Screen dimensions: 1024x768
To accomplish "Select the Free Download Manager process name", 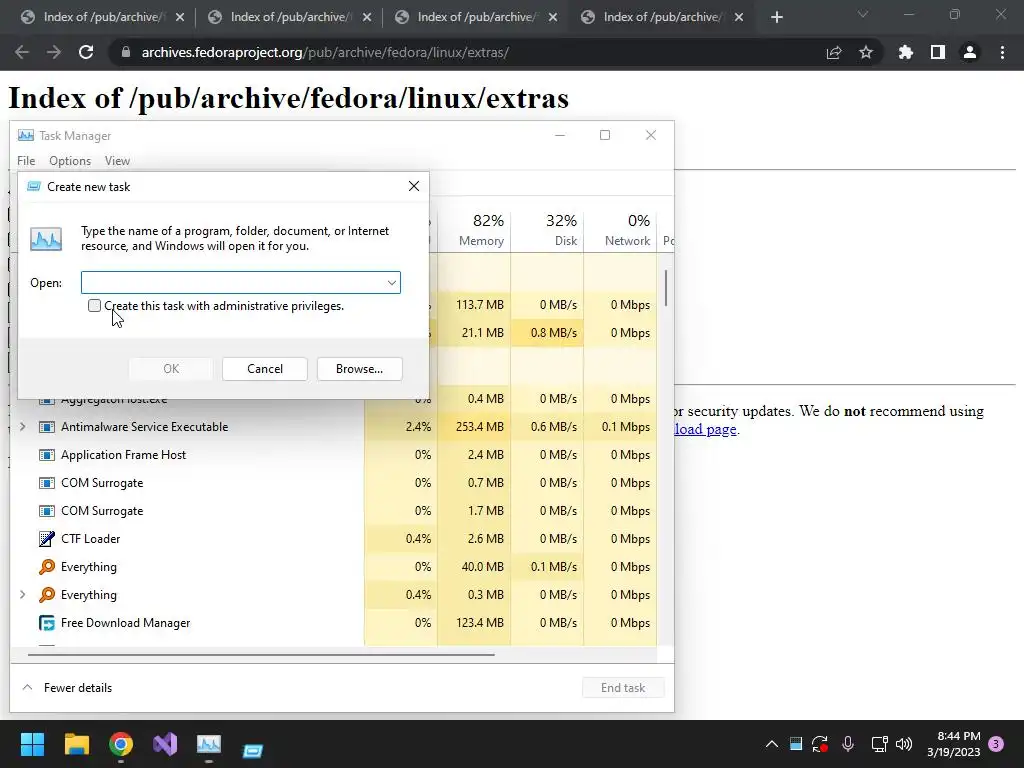I will [125, 623].
